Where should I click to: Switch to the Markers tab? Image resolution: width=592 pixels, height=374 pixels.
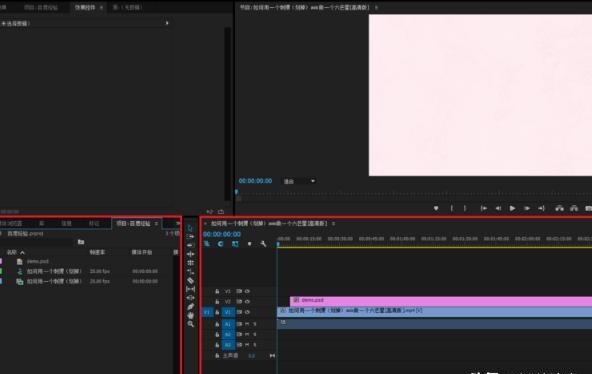coord(94,224)
